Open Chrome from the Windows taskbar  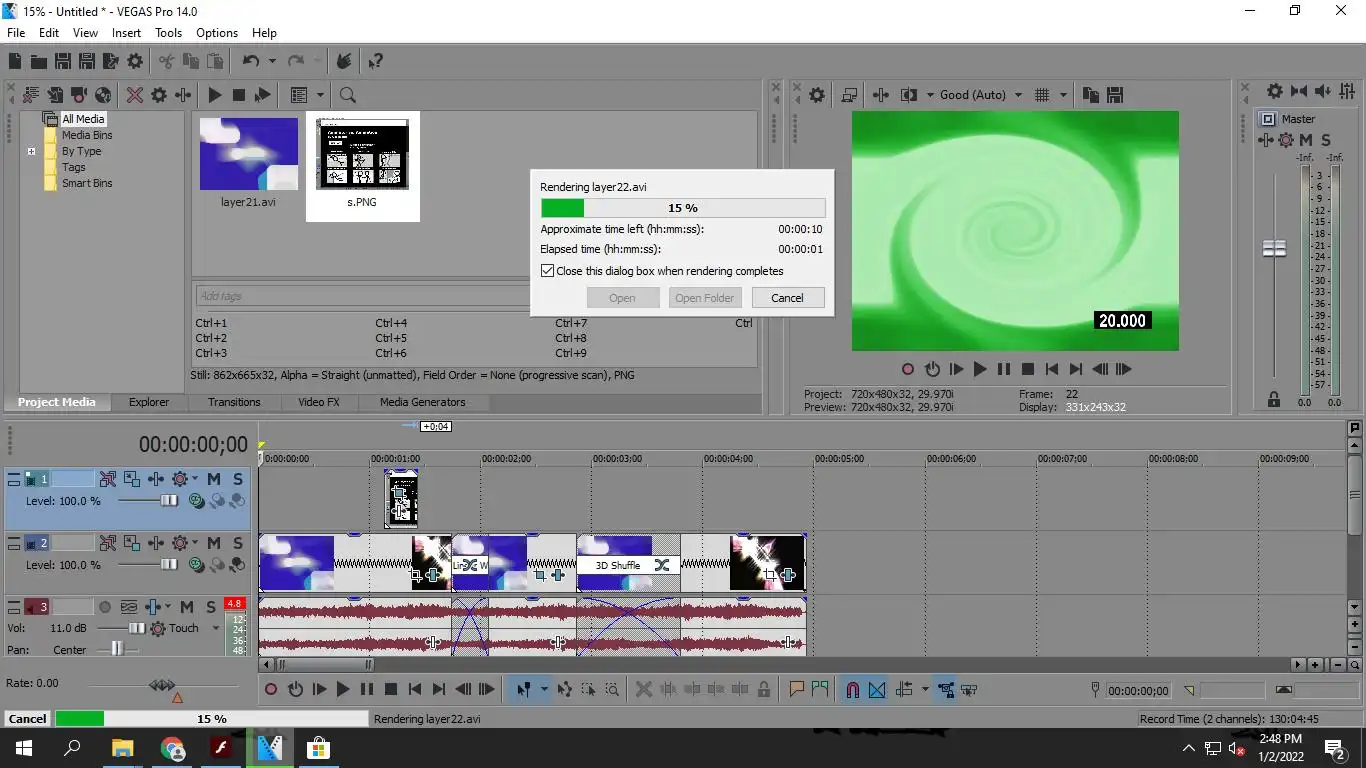[172, 748]
